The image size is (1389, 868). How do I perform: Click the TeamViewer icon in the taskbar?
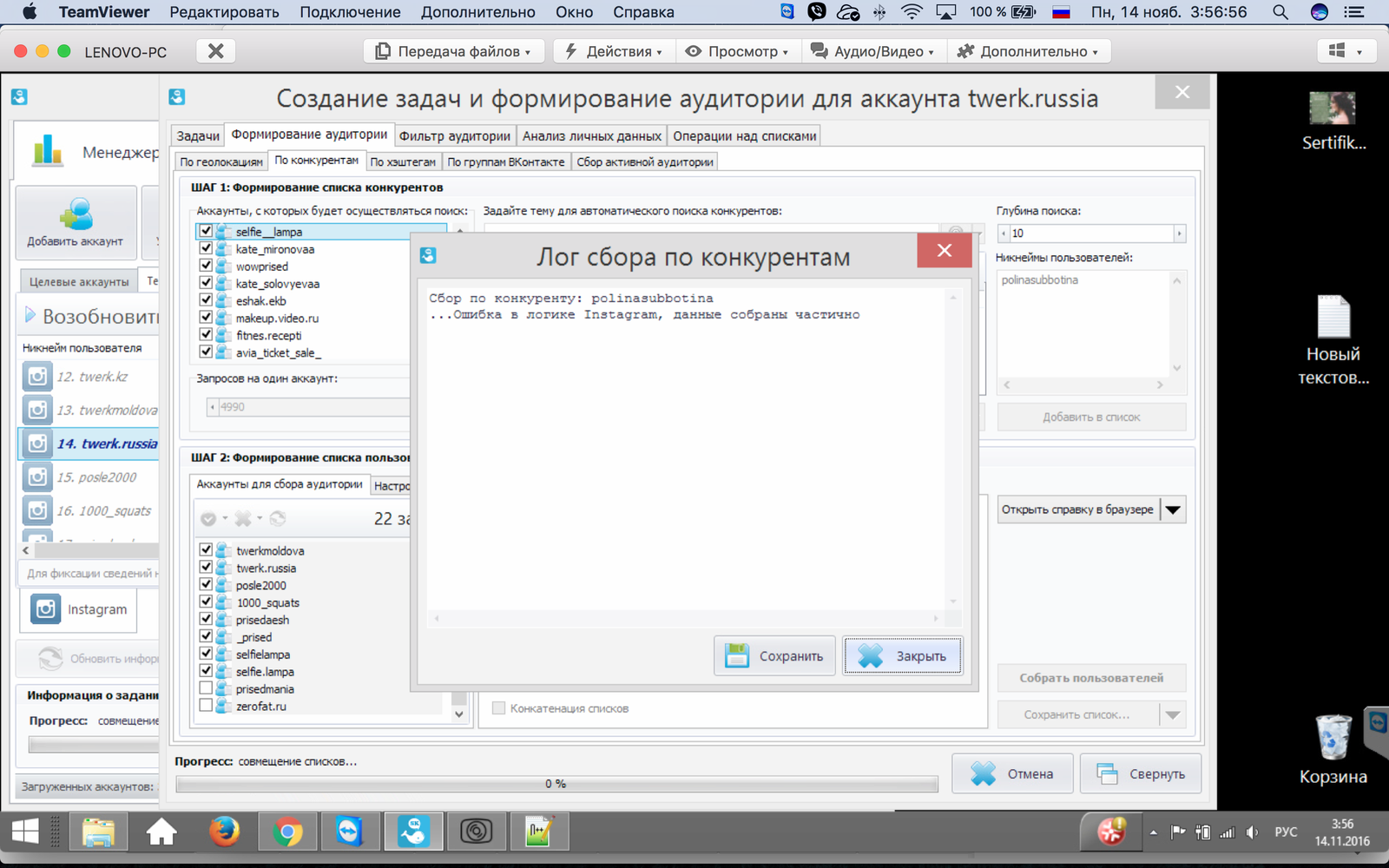[x=349, y=832]
